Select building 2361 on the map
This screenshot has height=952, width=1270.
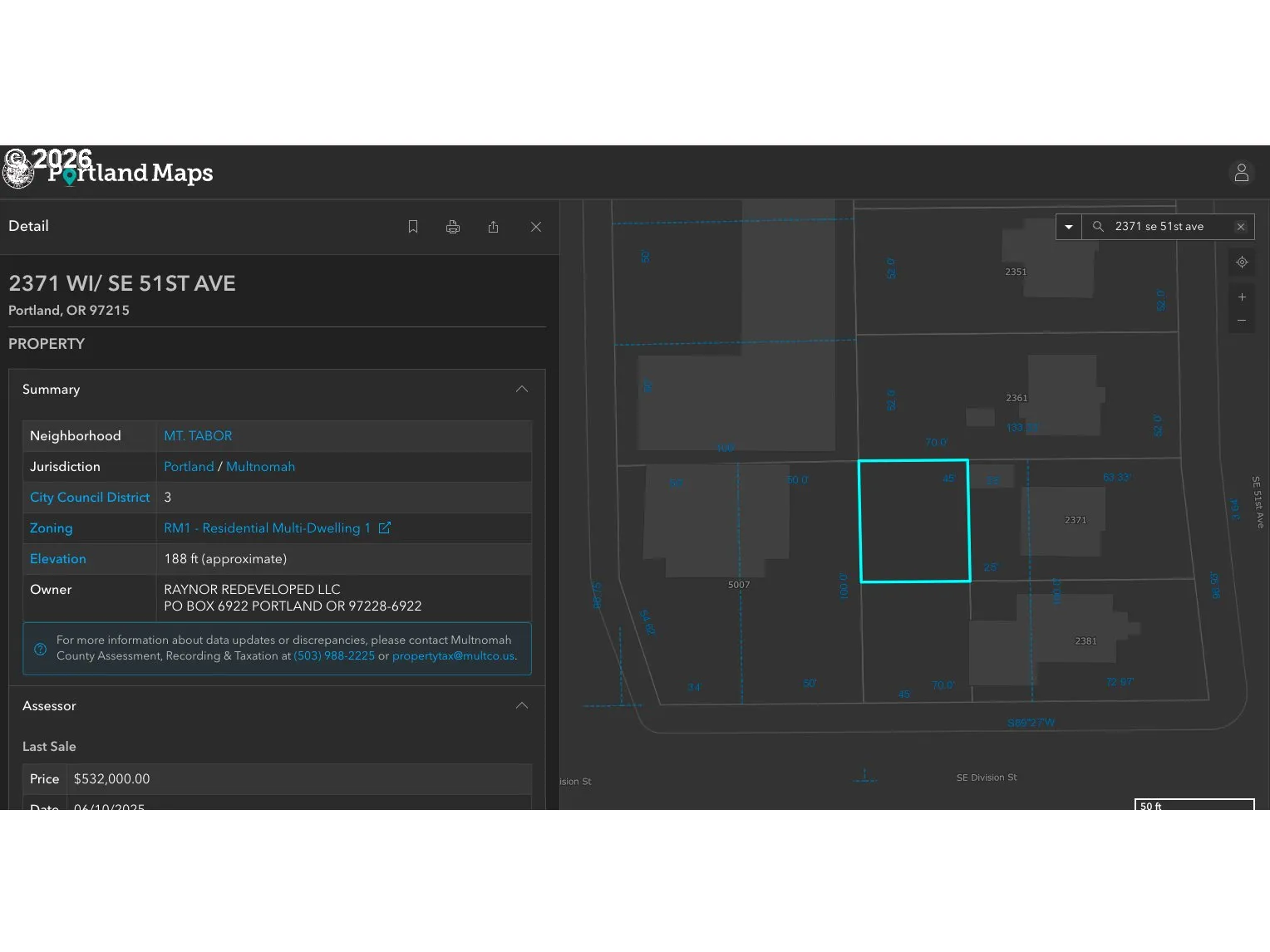(x=1062, y=395)
